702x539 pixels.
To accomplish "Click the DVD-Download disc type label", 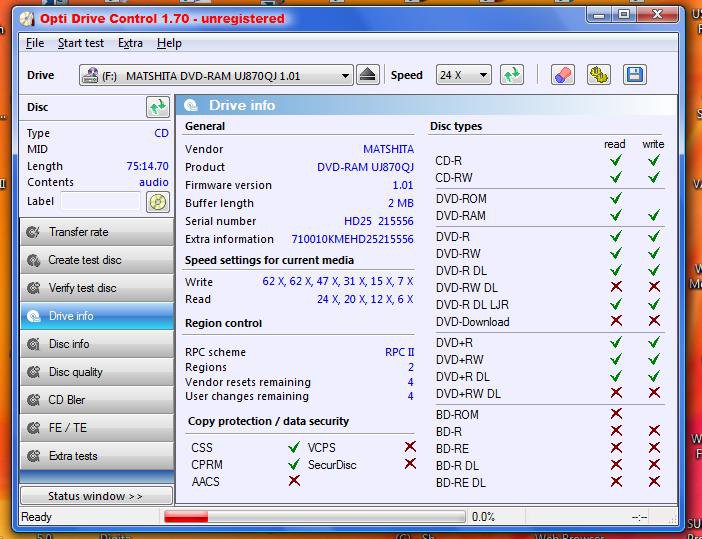I will pos(472,322).
